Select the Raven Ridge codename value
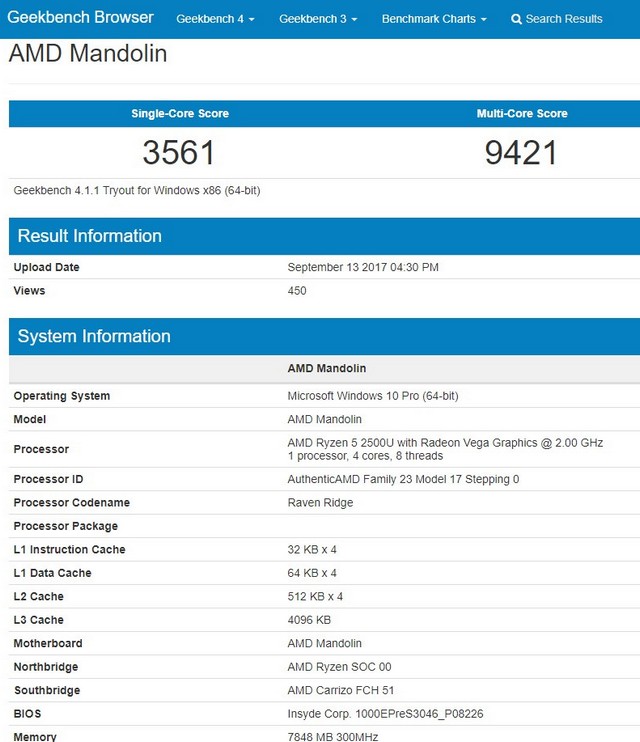 click(320, 503)
